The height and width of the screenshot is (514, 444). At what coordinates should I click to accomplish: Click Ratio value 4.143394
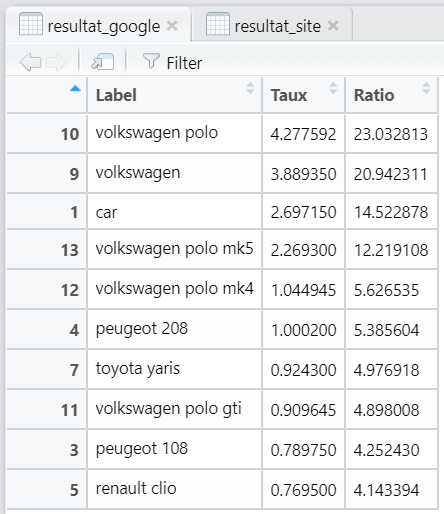[x=386, y=490]
